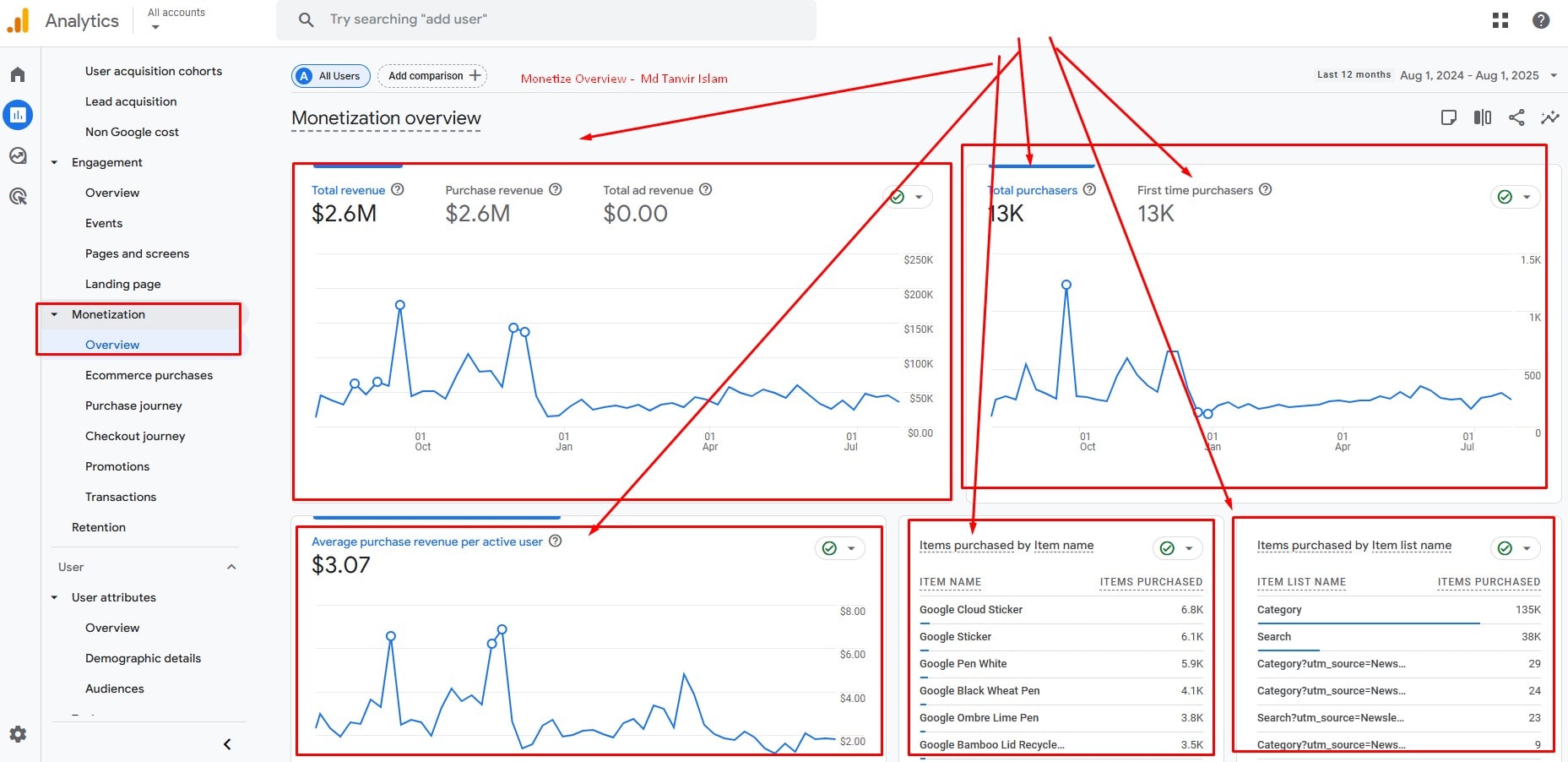Screen dimensions: 1568x762
Task: Select Ecommerce purchases report
Action: [x=149, y=375]
